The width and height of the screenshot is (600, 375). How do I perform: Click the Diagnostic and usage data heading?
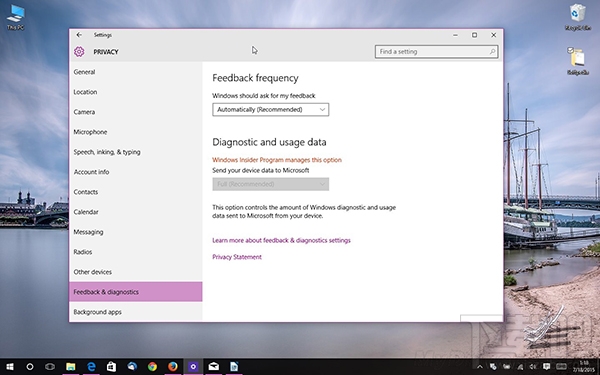click(269, 142)
